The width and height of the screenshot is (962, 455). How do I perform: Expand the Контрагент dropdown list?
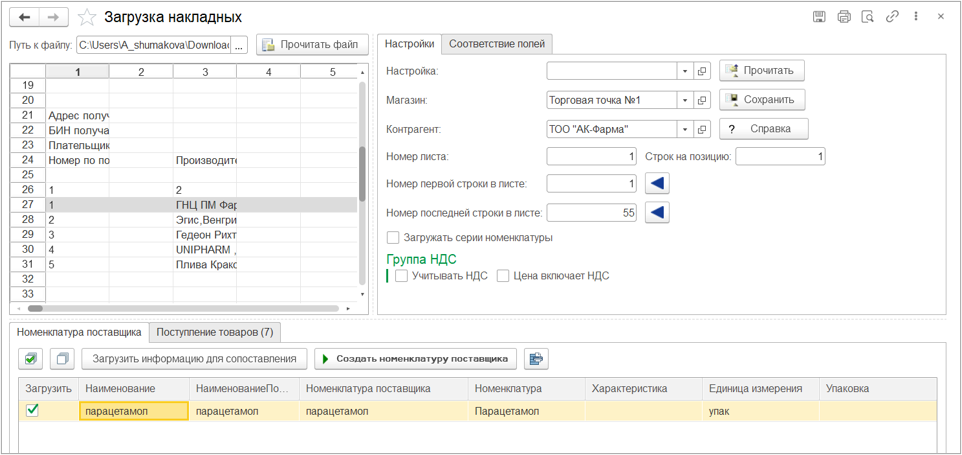(x=685, y=129)
